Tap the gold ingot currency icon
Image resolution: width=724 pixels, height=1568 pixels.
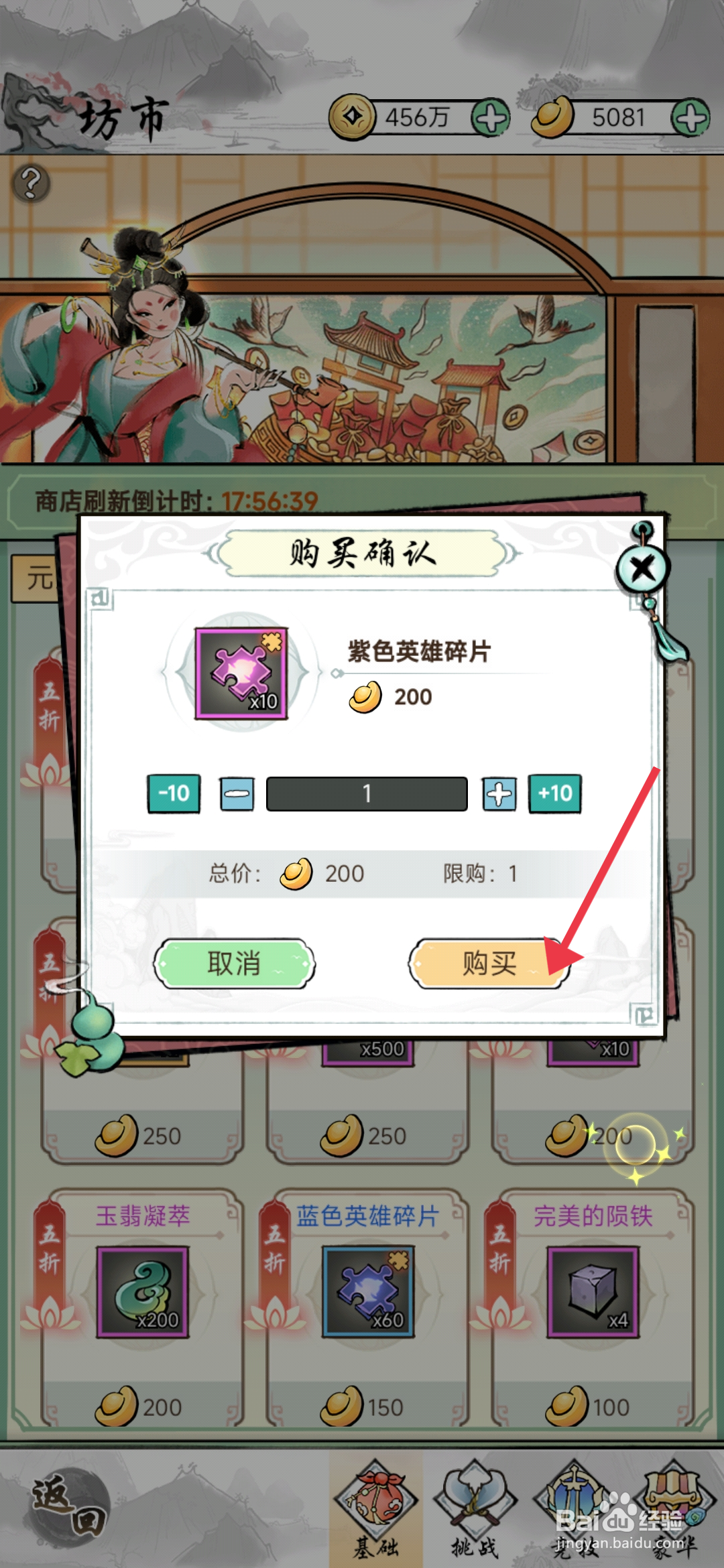click(553, 117)
